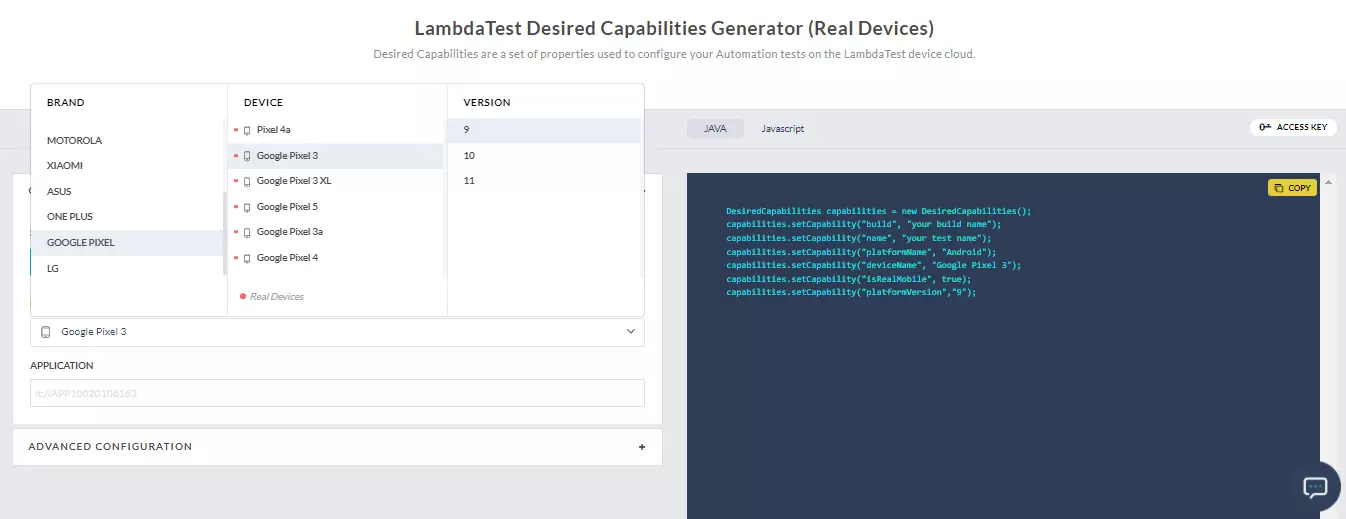Click the copy icon above the code block

[x=1279, y=188]
